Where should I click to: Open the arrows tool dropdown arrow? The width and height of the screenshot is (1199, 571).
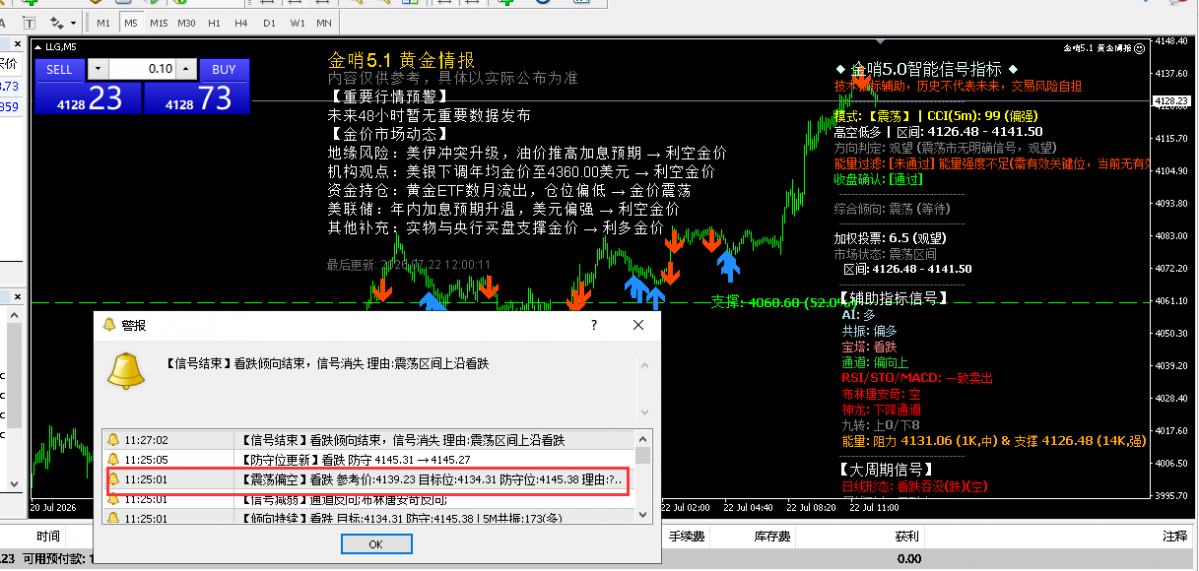[73, 23]
